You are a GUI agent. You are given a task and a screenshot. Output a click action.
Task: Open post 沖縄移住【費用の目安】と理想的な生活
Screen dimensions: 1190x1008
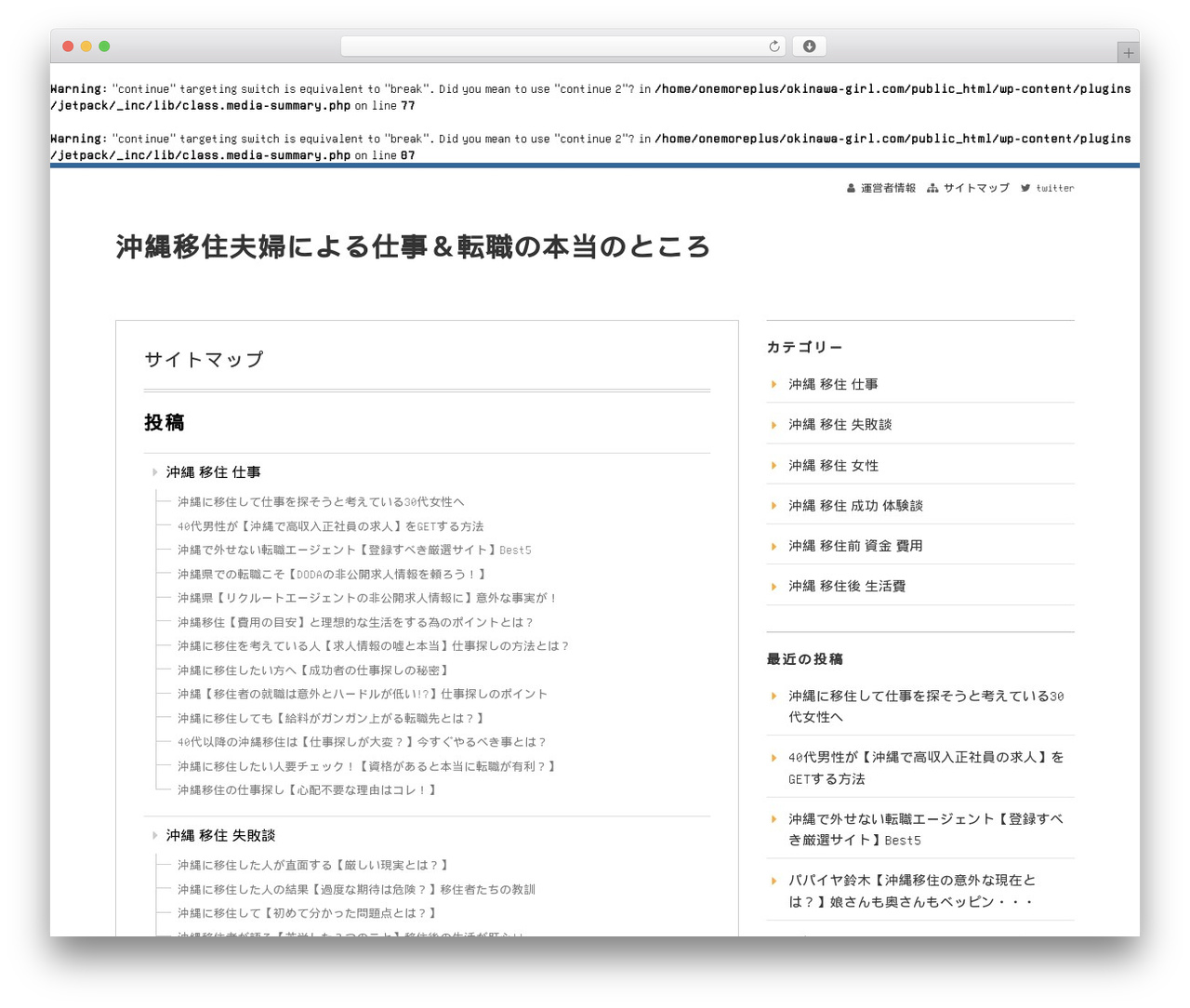[x=355, y=622]
